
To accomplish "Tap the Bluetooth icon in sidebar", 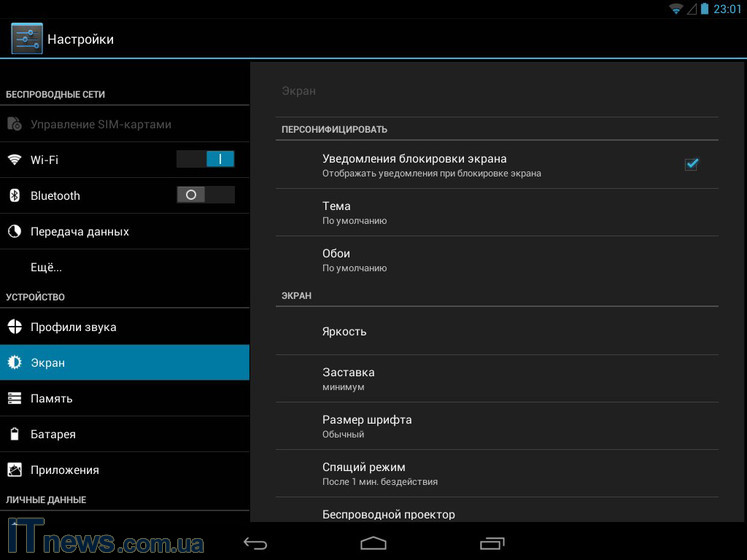I will pos(15,196).
